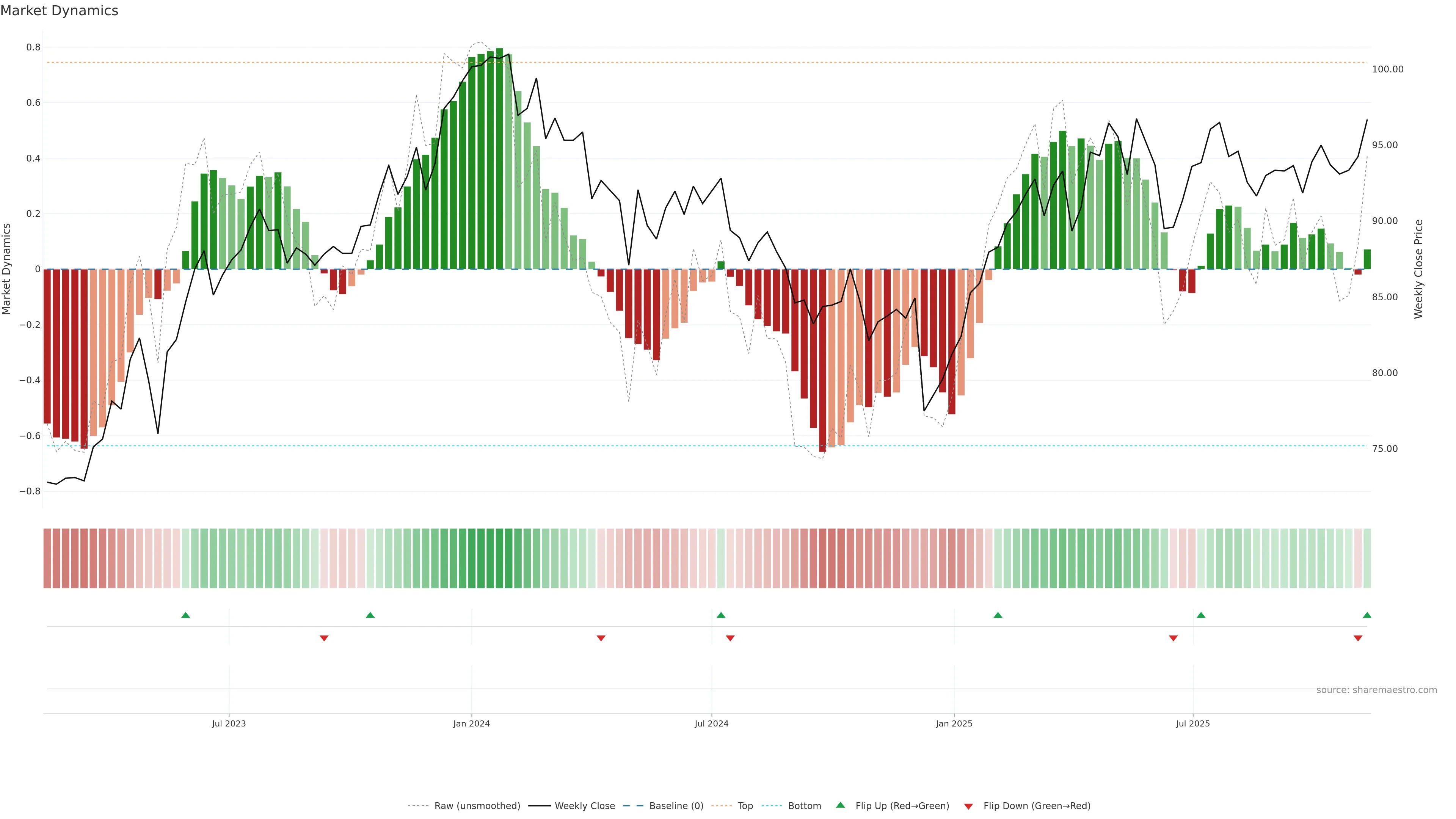Click the red Flip Down marker near April 2024
This screenshot has width=1456, height=819.
point(601,638)
